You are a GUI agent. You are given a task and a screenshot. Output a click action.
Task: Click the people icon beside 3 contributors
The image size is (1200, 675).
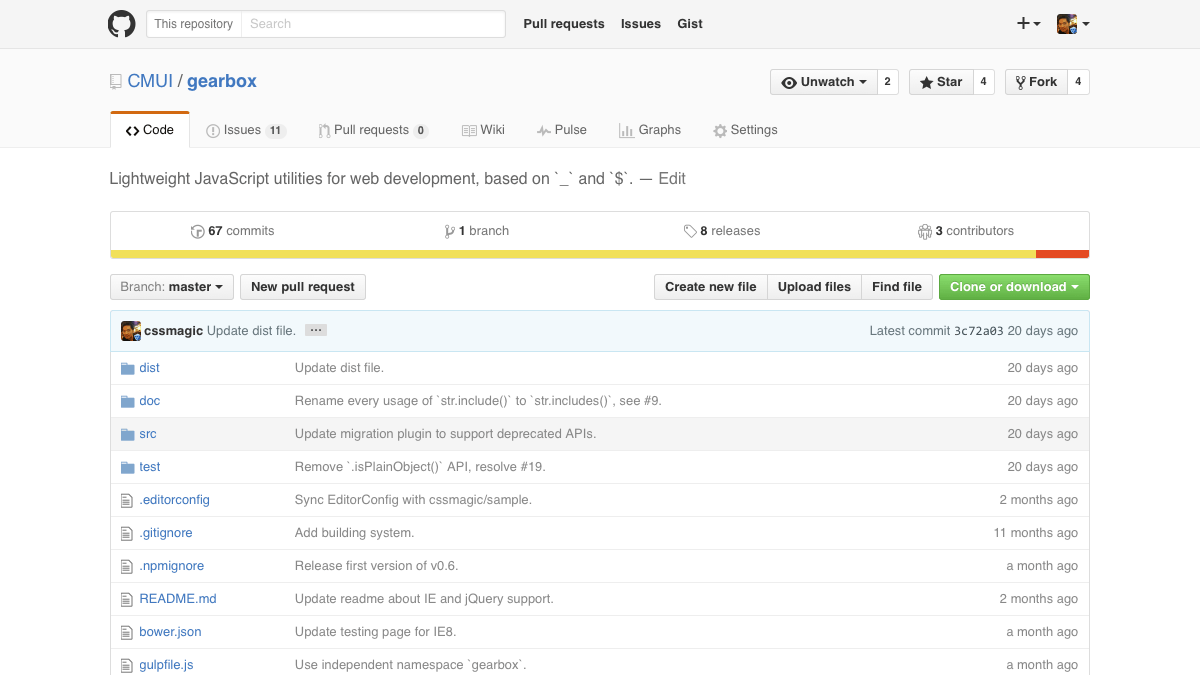point(925,231)
